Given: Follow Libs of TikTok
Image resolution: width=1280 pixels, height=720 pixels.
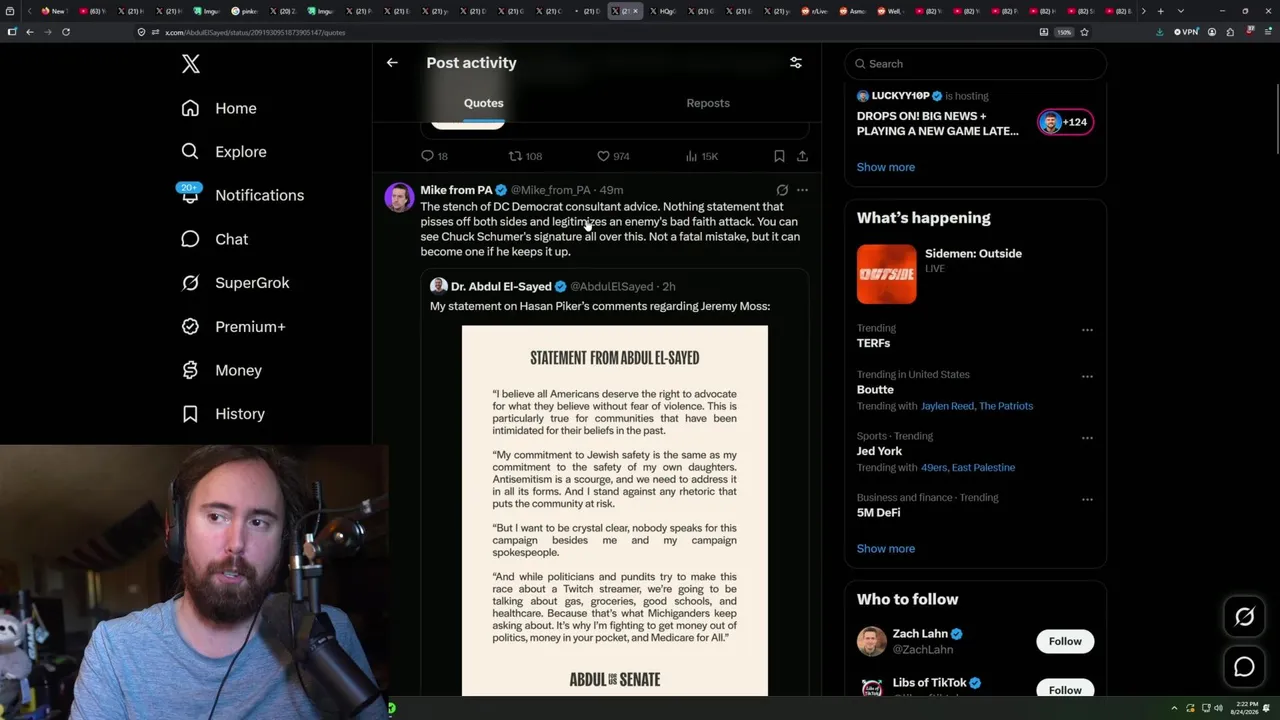Looking at the screenshot, I should [x=1065, y=690].
